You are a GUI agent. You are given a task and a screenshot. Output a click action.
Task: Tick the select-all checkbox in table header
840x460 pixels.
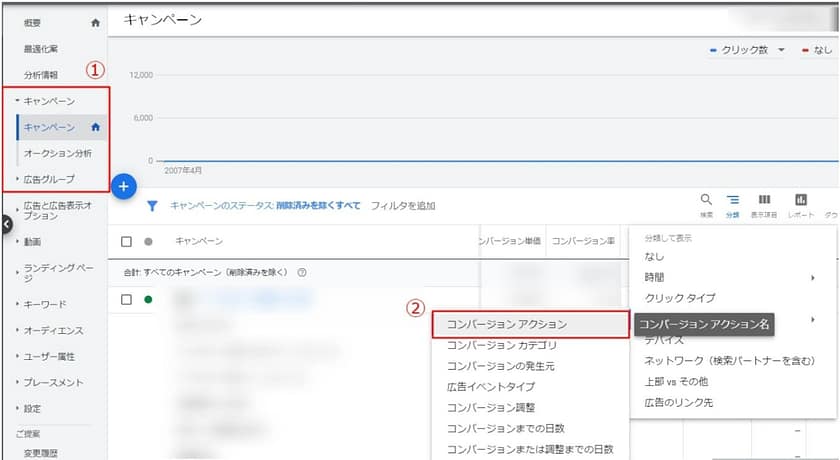click(127, 241)
